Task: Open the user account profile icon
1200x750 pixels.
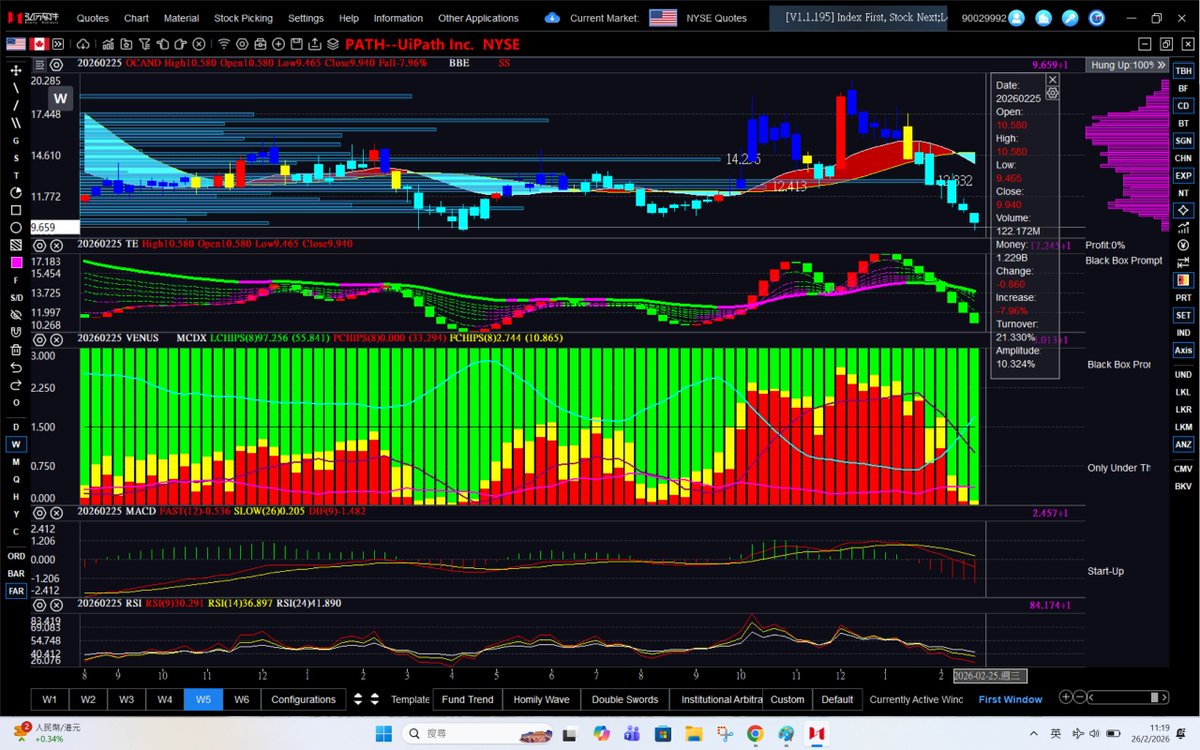Action: (x=1017, y=18)
